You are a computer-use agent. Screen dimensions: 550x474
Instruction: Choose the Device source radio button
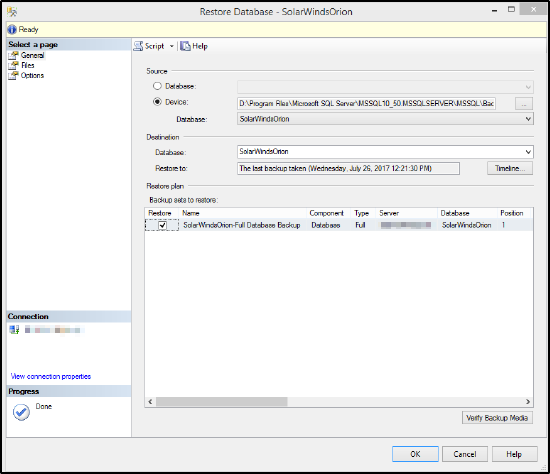point(157,102)
